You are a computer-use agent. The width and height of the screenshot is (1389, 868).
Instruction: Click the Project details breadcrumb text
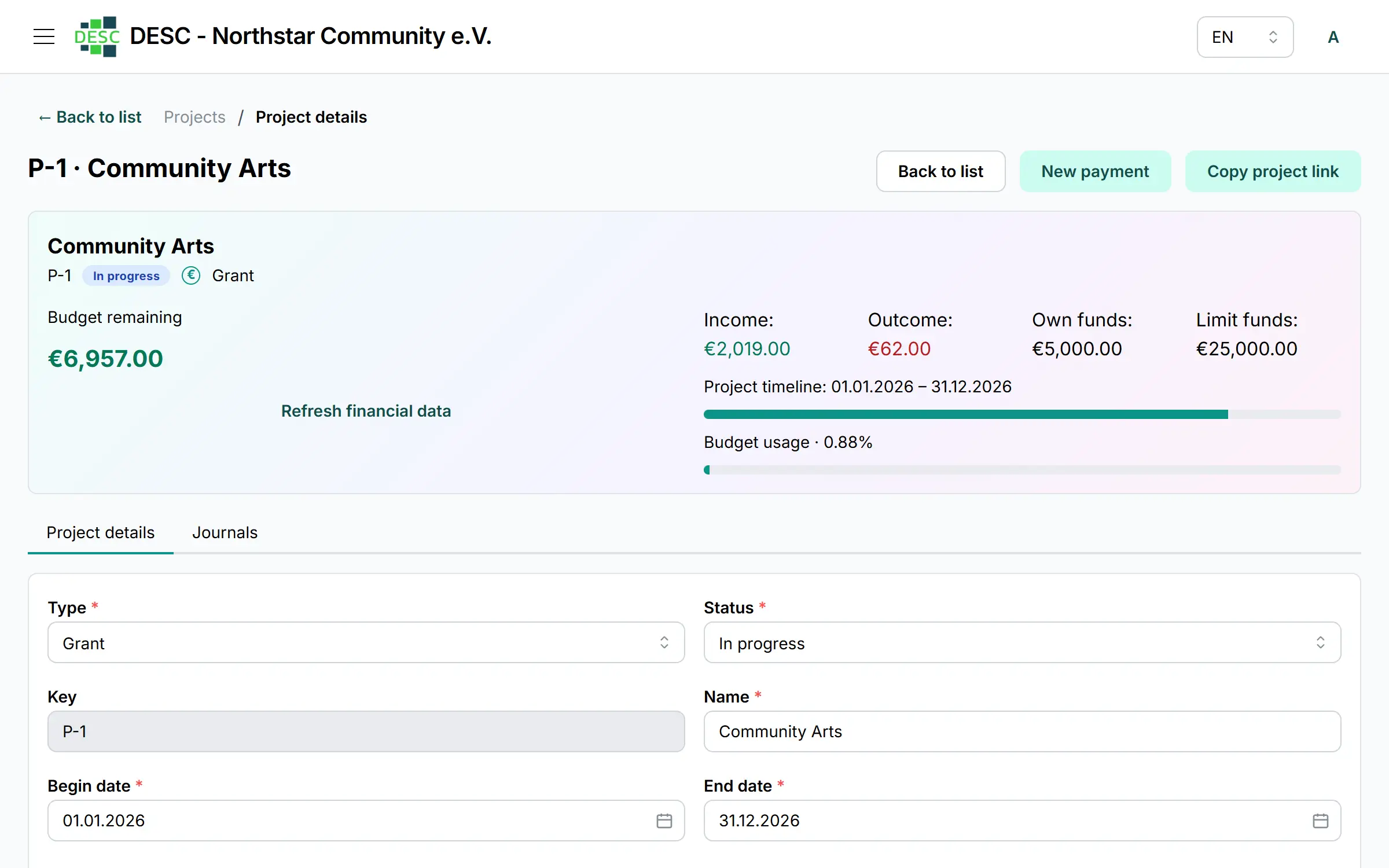[x=311, y=117]
